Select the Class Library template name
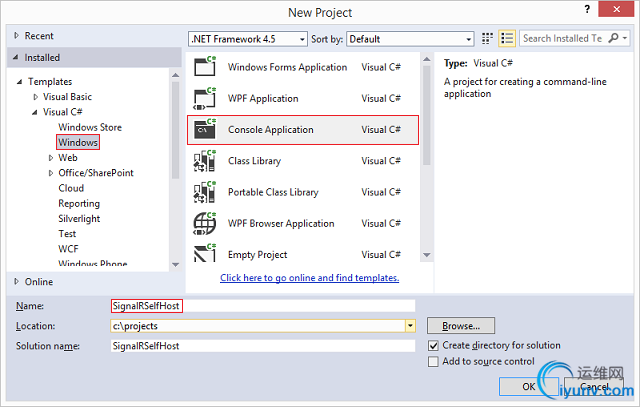Screen dimensions: 640x407 click(x=254, y=161)
